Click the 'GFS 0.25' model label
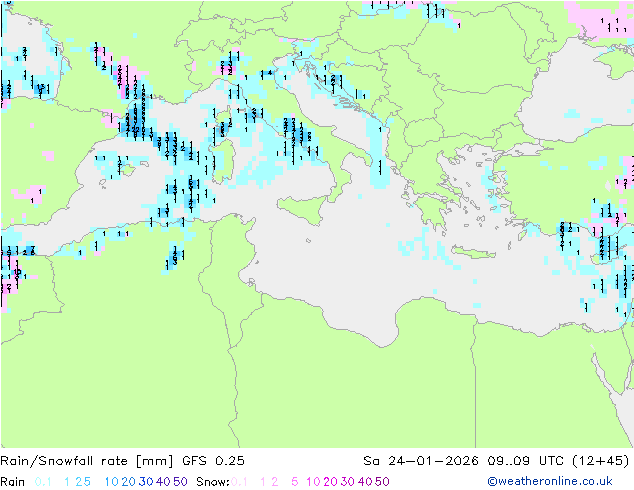 click(213, 461)
